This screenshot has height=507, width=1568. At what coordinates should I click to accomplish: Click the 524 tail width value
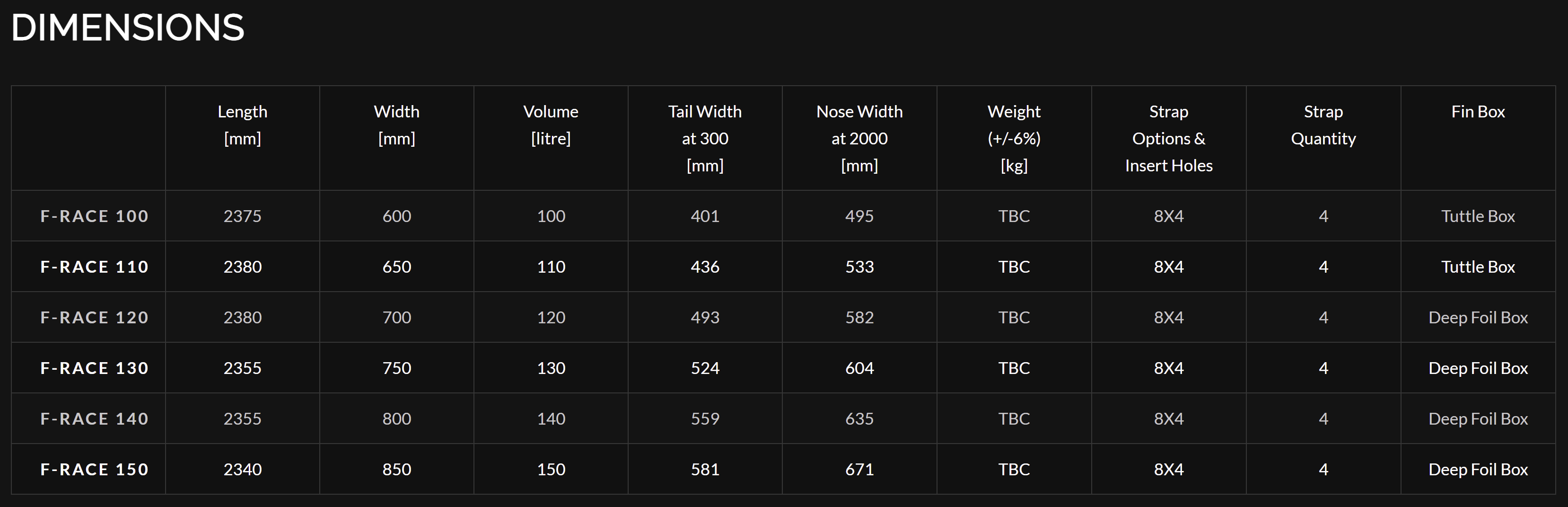705,368
